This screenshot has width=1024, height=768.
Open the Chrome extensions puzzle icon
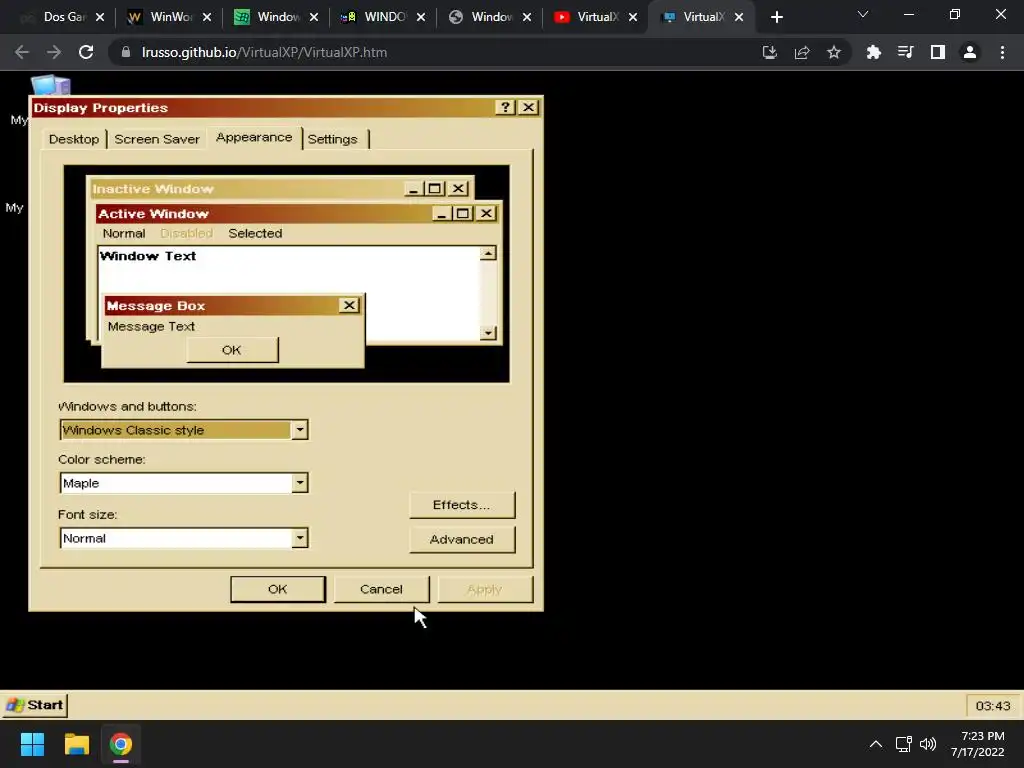click(x=873, y=52)
